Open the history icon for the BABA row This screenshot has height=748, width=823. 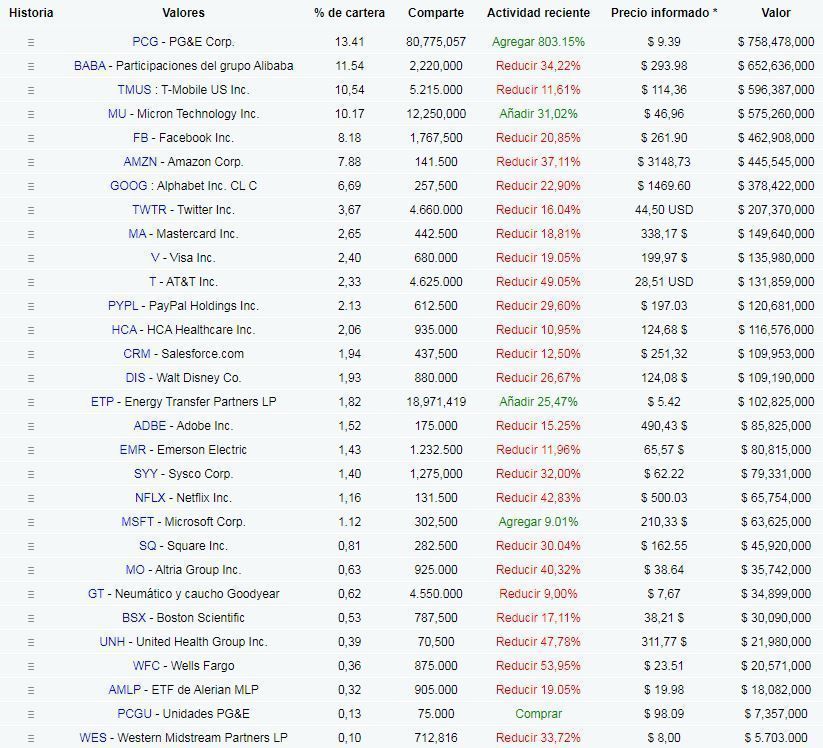tap(31, 67)
